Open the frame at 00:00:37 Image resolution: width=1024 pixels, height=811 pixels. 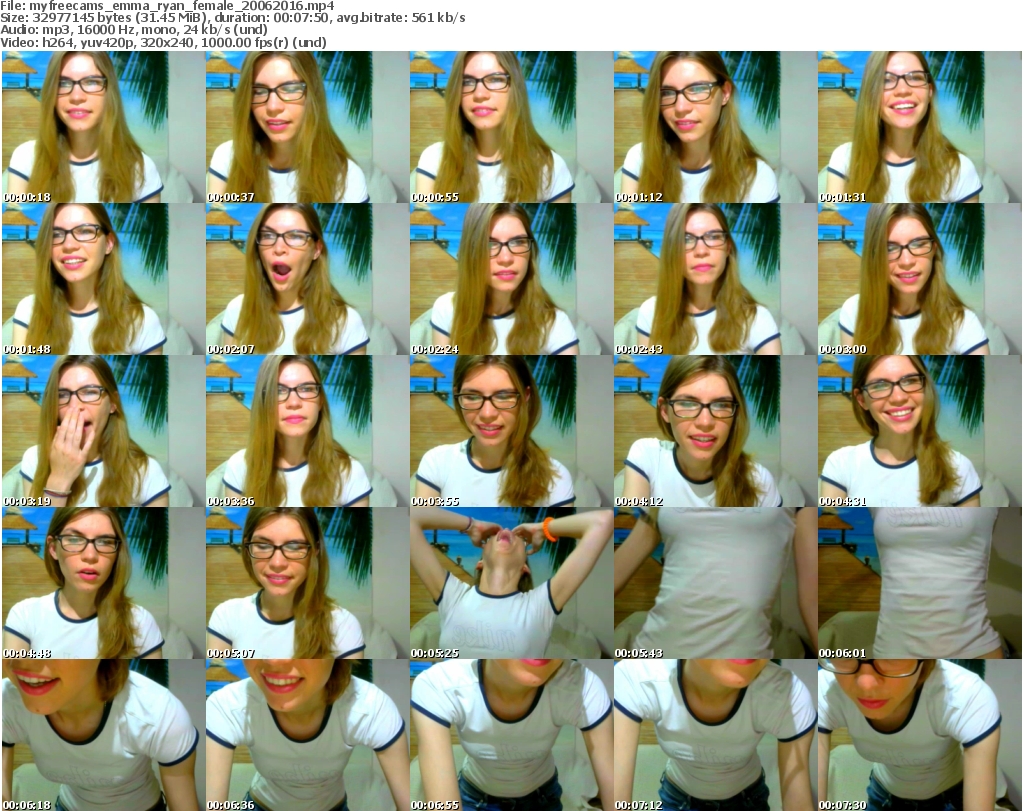308,127
